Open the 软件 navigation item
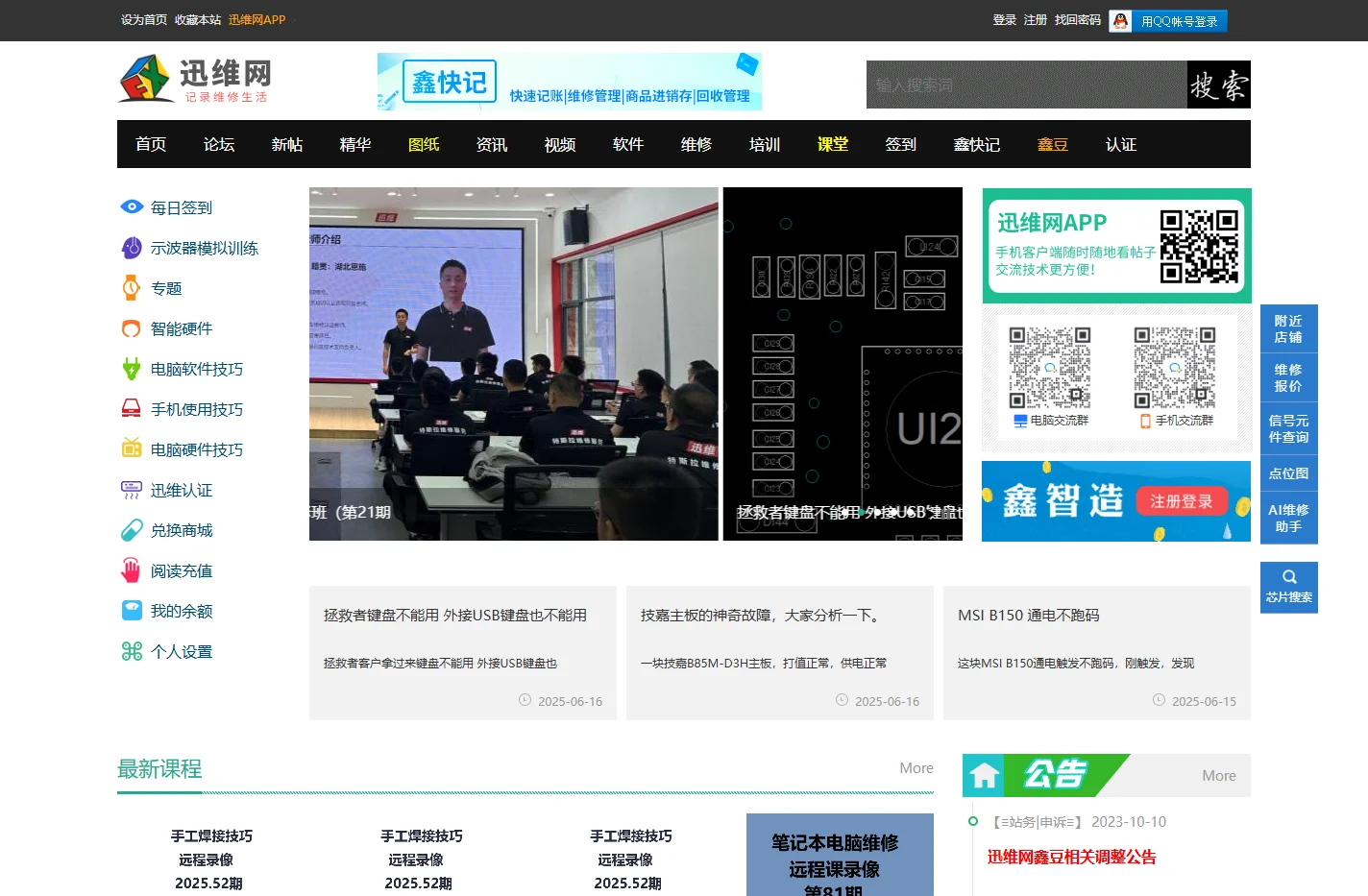The image size is (1368, 896). click(x=628, y=144)
